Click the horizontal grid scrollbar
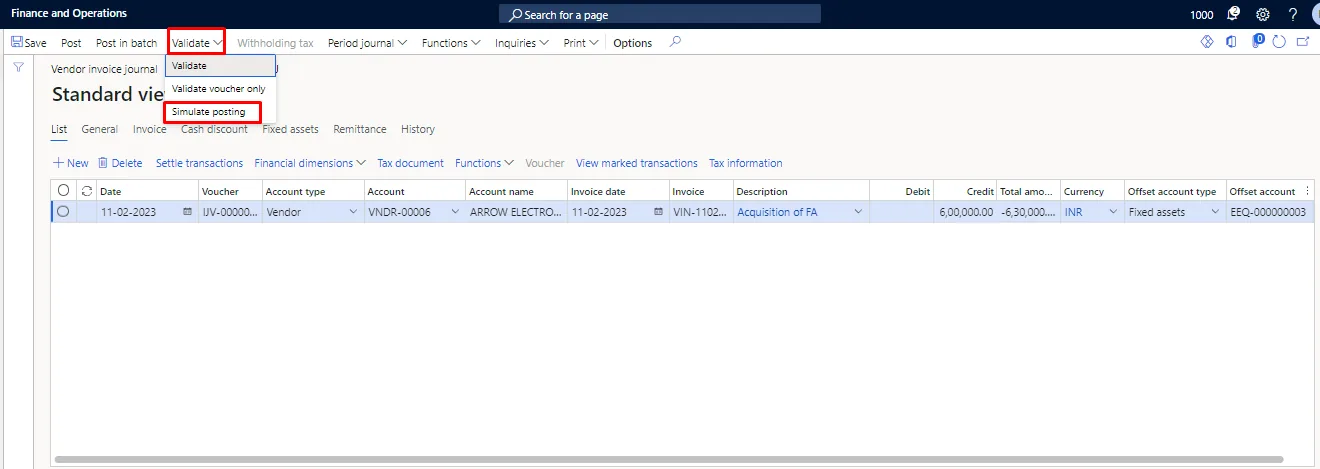 tap(668, 460)
